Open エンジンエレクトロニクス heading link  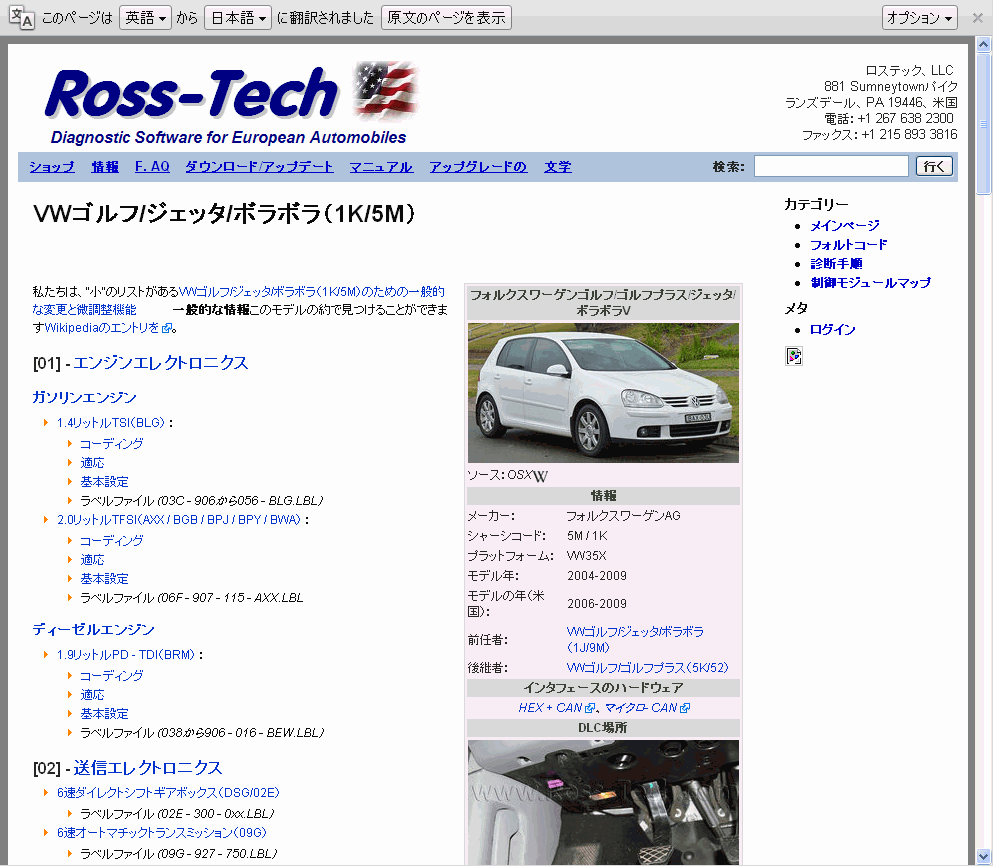(x=161, y=363)
